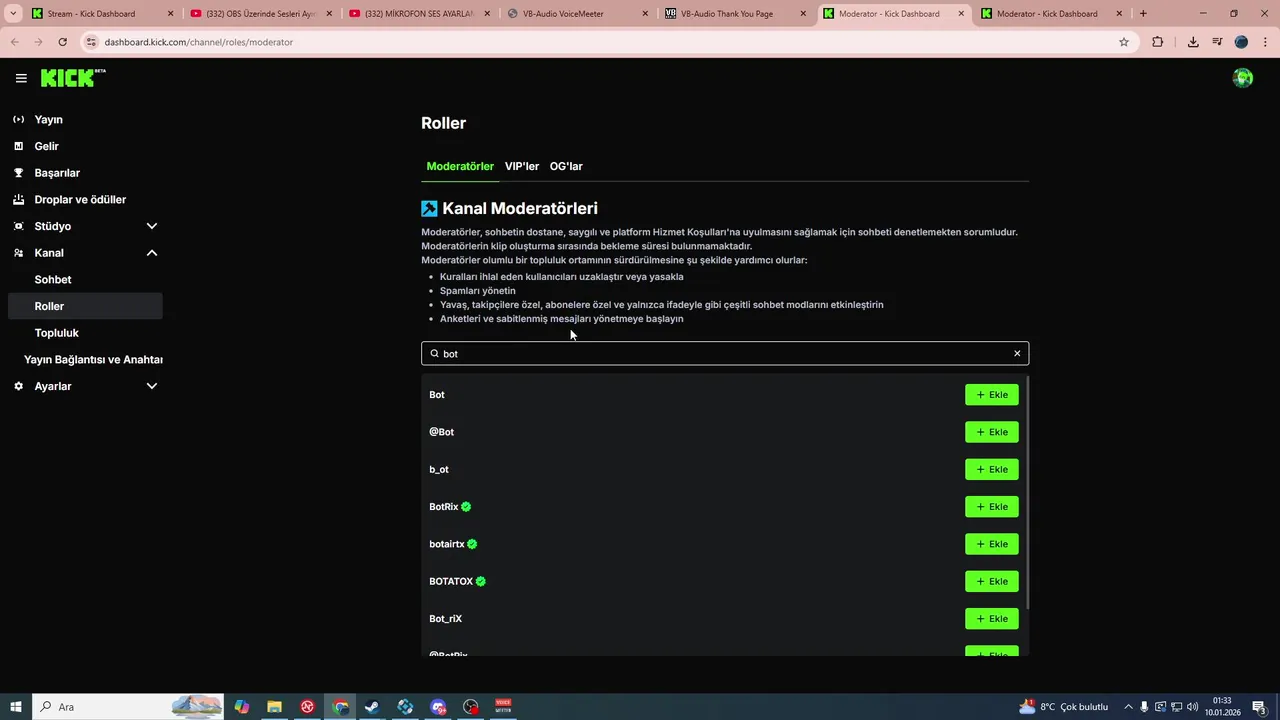
Task: Expand the Ayarlar section chevron
Action: (152, 386)
